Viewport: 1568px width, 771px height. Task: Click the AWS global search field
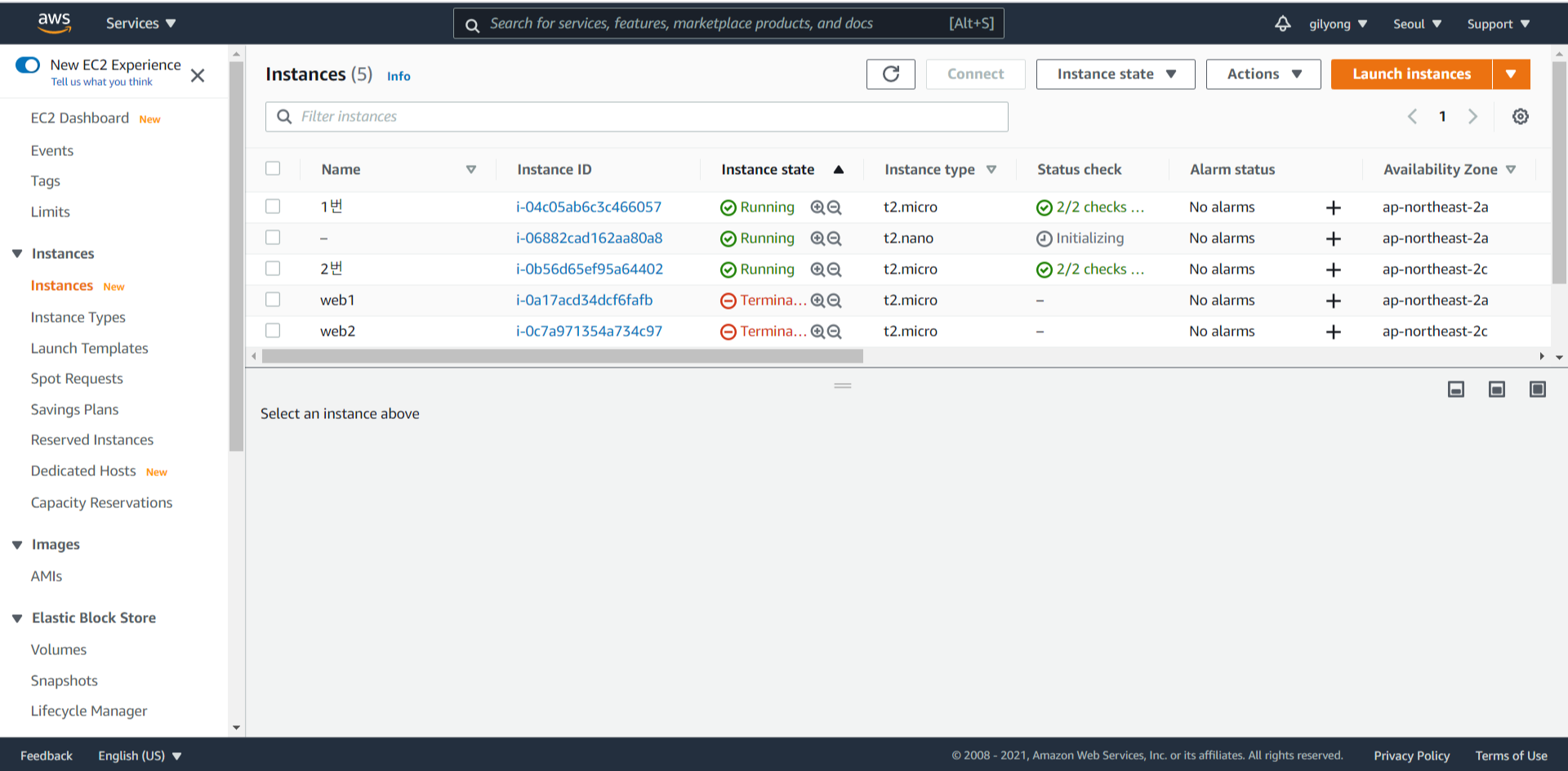pyautogui.click(x=728, y=24)
